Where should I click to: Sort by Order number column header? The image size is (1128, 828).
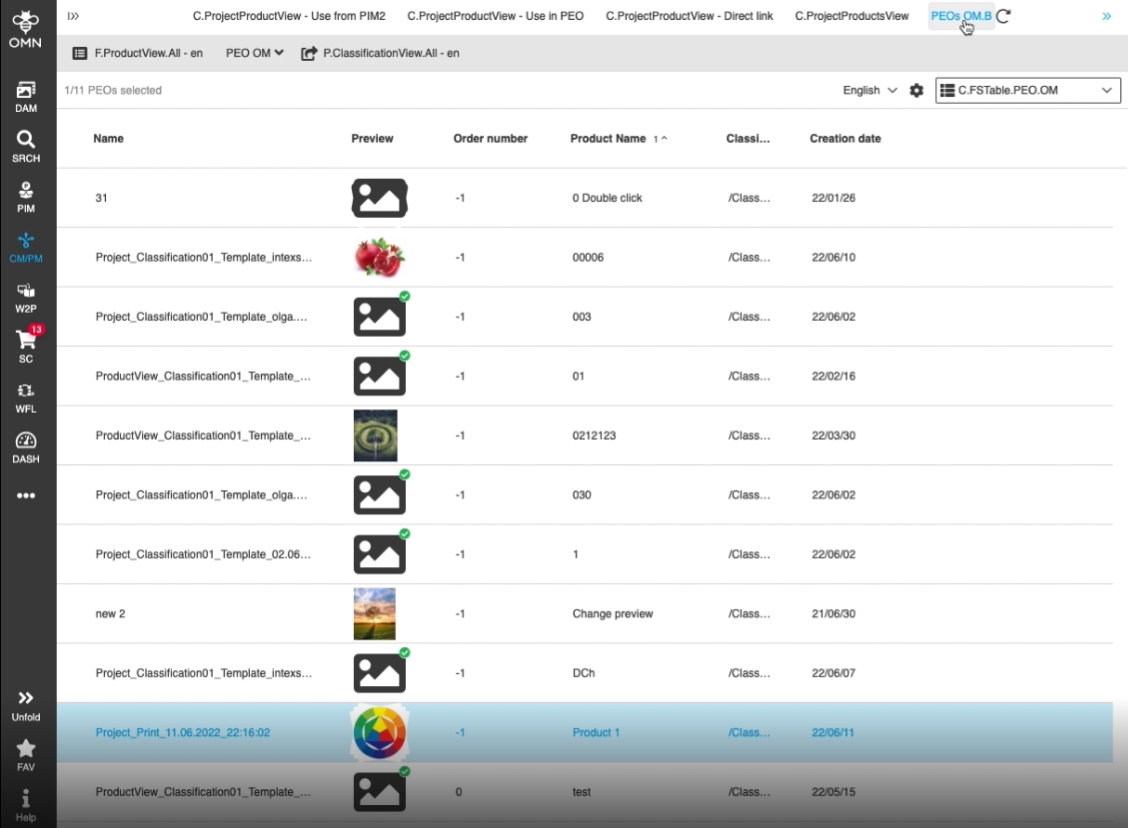491,139
